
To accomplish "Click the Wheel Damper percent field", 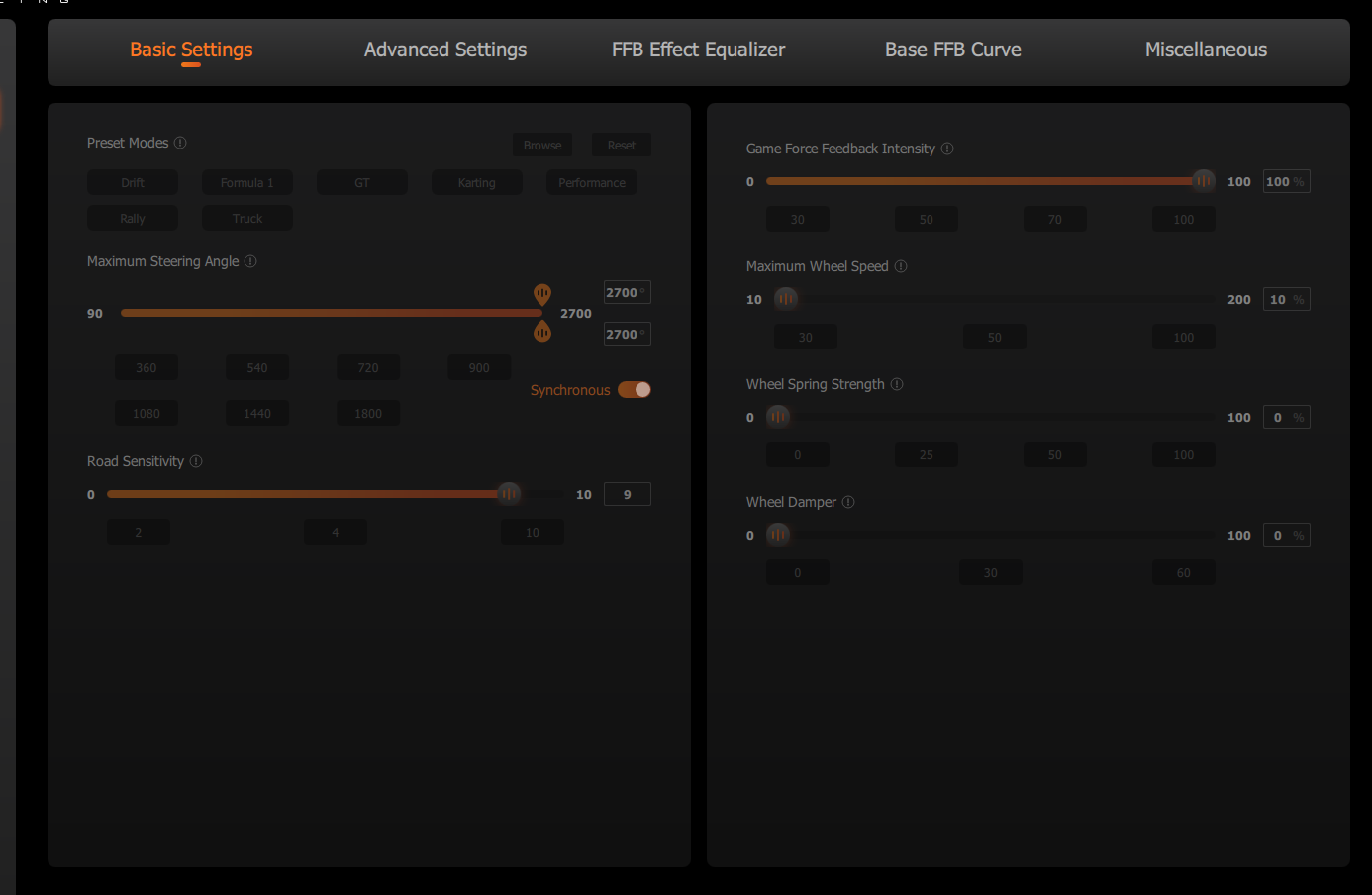I will pyautogui.click(x=1287, y=535).
